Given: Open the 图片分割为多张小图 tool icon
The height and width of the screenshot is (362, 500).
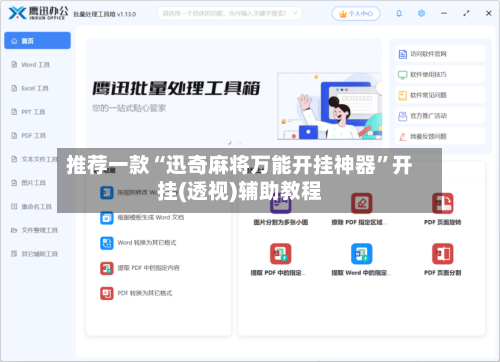Looking at the screenshot, I should (280, 203).
